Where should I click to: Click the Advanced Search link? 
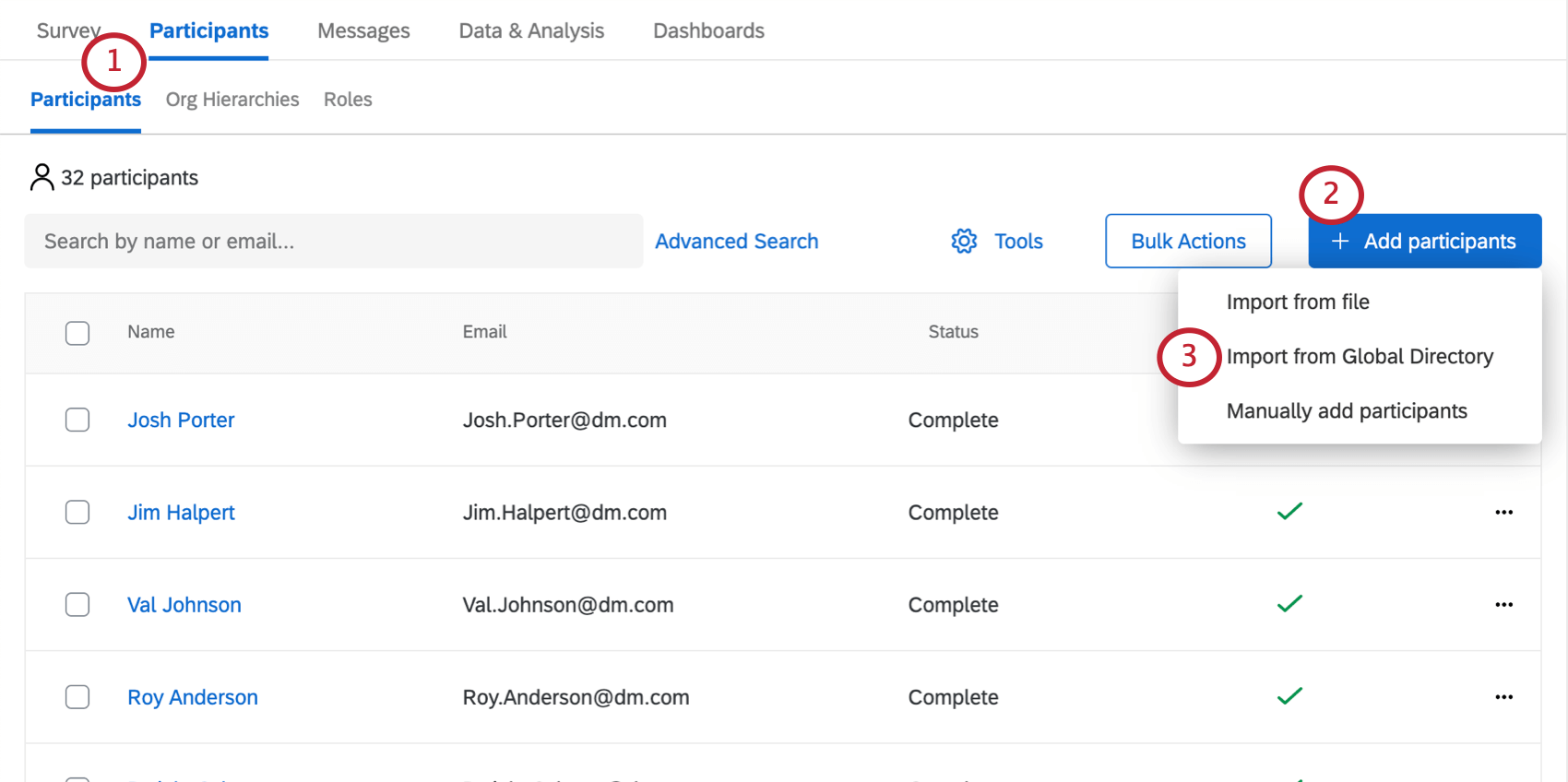pyautogui.click(x=736, y=241)
